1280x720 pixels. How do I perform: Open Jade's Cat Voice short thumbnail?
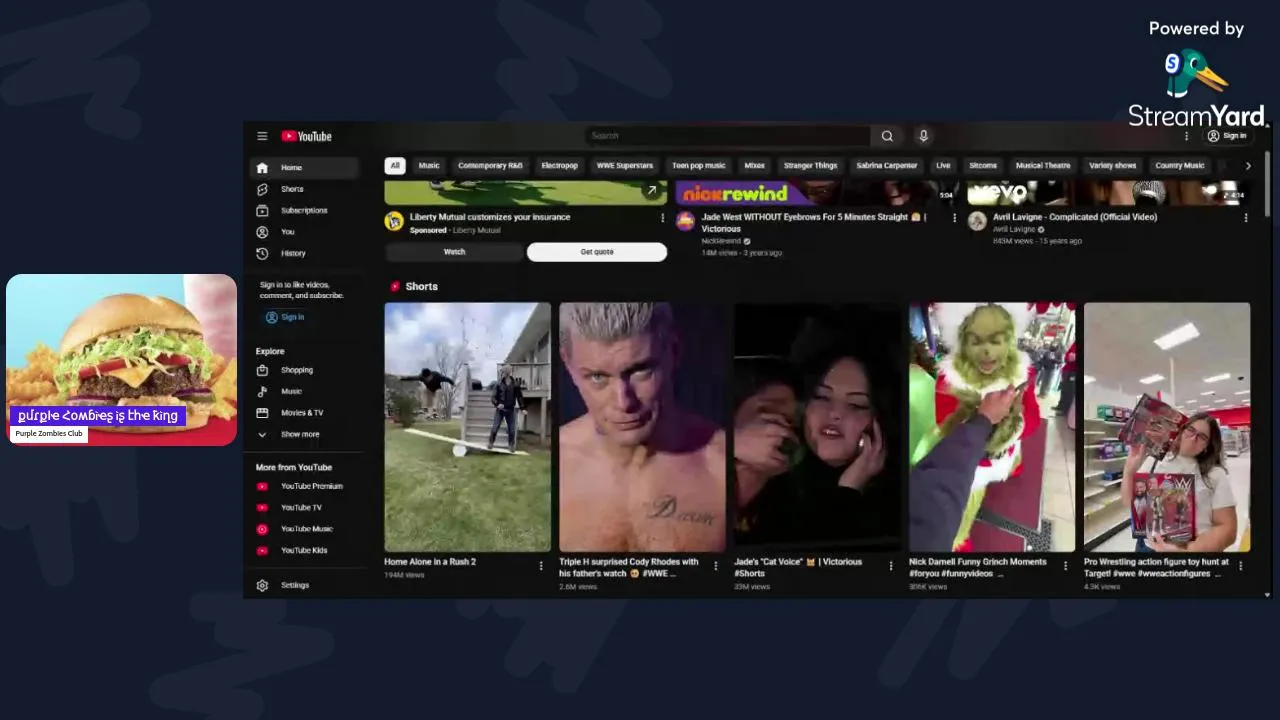click(817, 427)
